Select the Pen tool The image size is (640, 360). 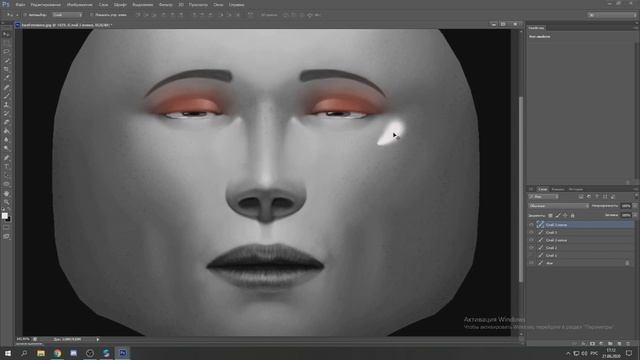pos(6,158)
